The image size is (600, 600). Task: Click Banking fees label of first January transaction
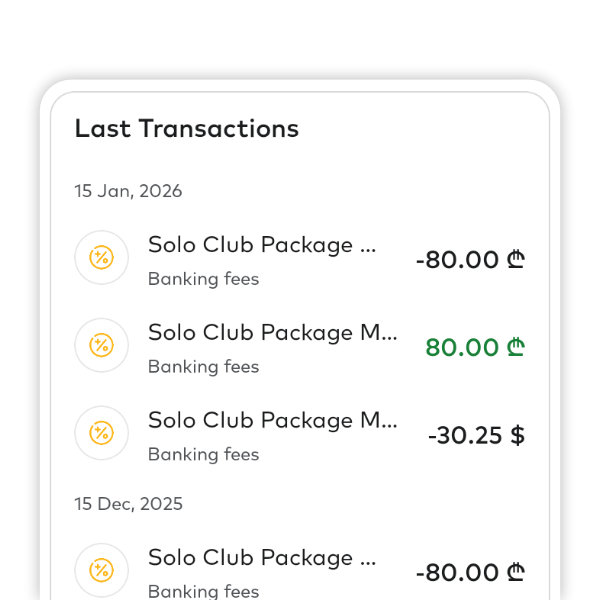(x=203, y=279)
